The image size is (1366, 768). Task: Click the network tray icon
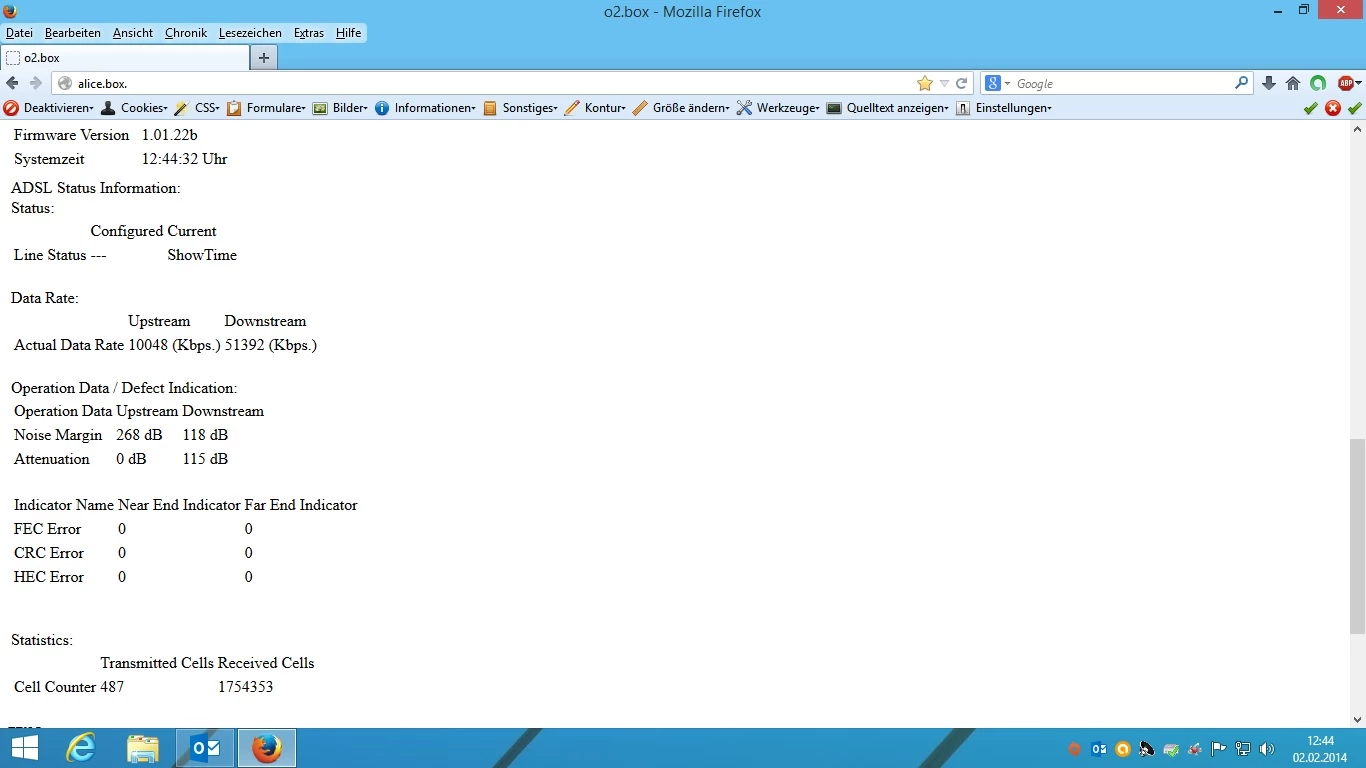[1243, 749]
